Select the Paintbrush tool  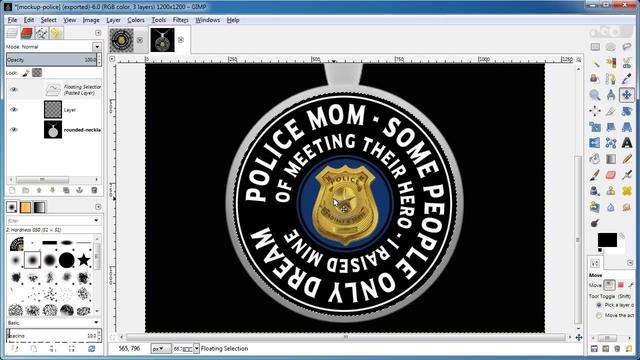click(x=595, y=175)
